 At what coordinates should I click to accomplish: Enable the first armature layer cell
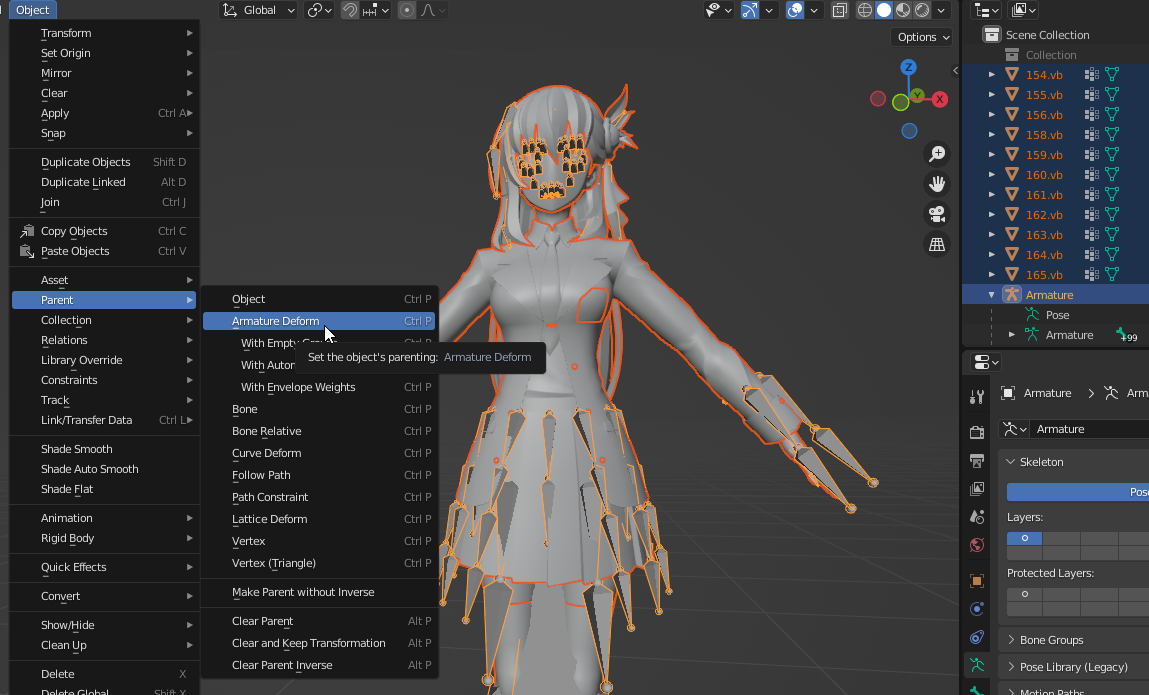(x=1024, y=538)
